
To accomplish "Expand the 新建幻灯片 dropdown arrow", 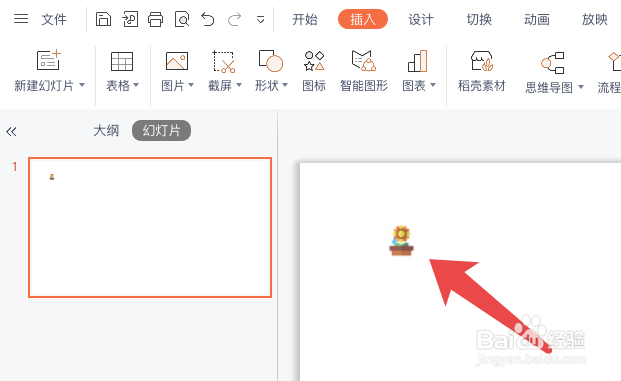I will (82, 85).
